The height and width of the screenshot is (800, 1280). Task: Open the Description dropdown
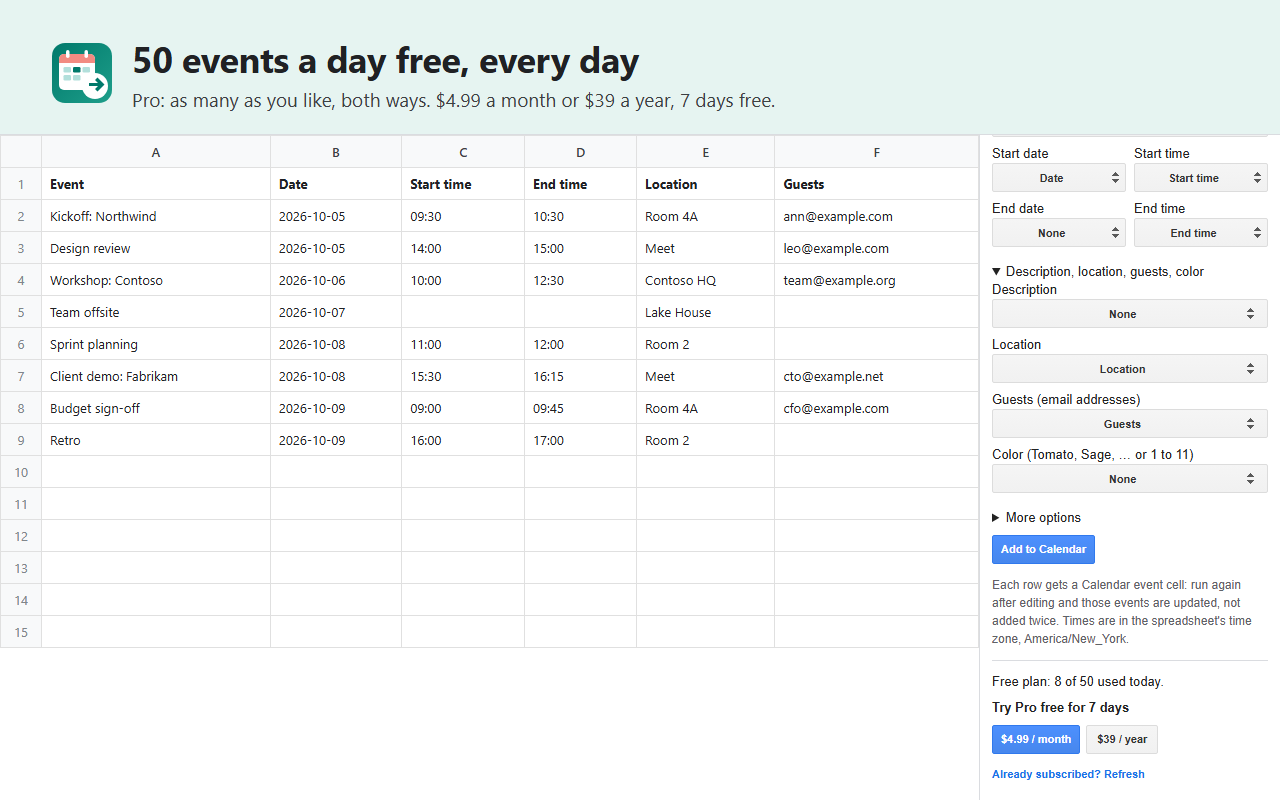1130,314
